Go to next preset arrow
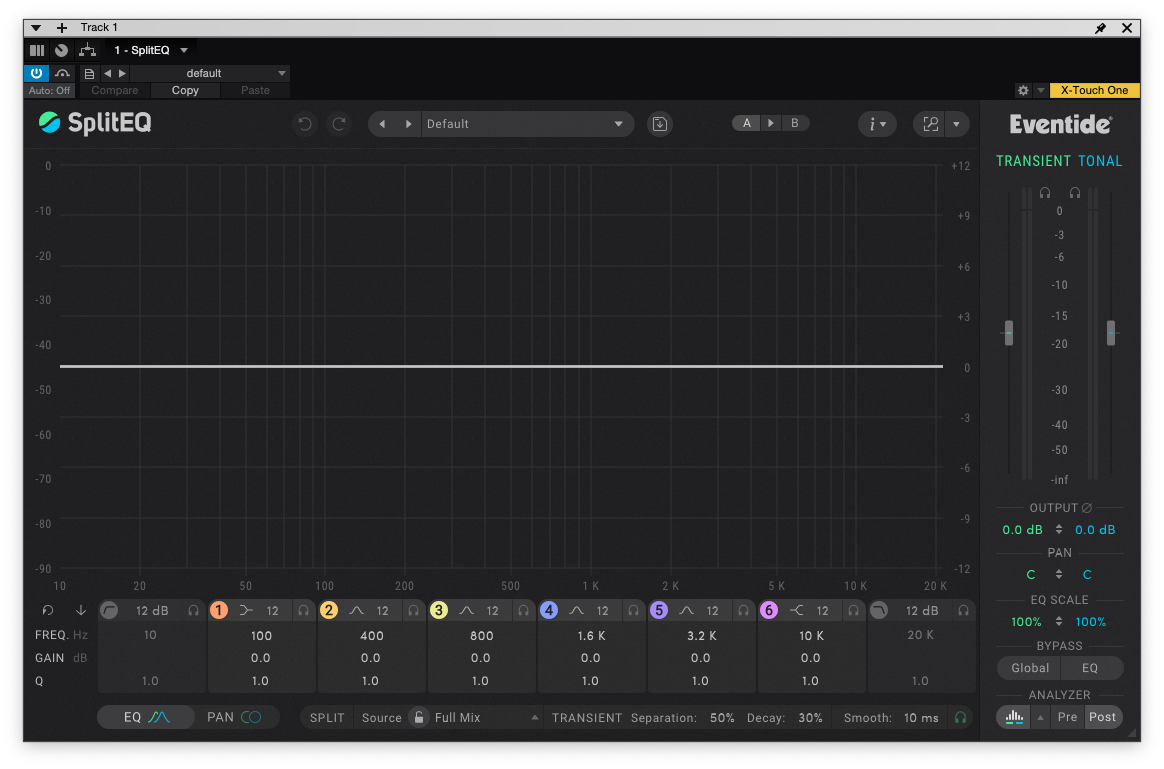The width and height of the screenshot is (1164, 769). 408,124
